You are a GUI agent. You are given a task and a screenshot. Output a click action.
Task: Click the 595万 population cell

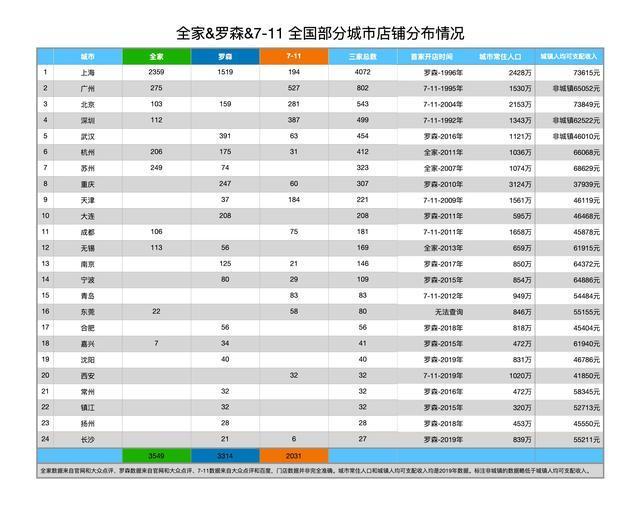click(x=500, y=216)
